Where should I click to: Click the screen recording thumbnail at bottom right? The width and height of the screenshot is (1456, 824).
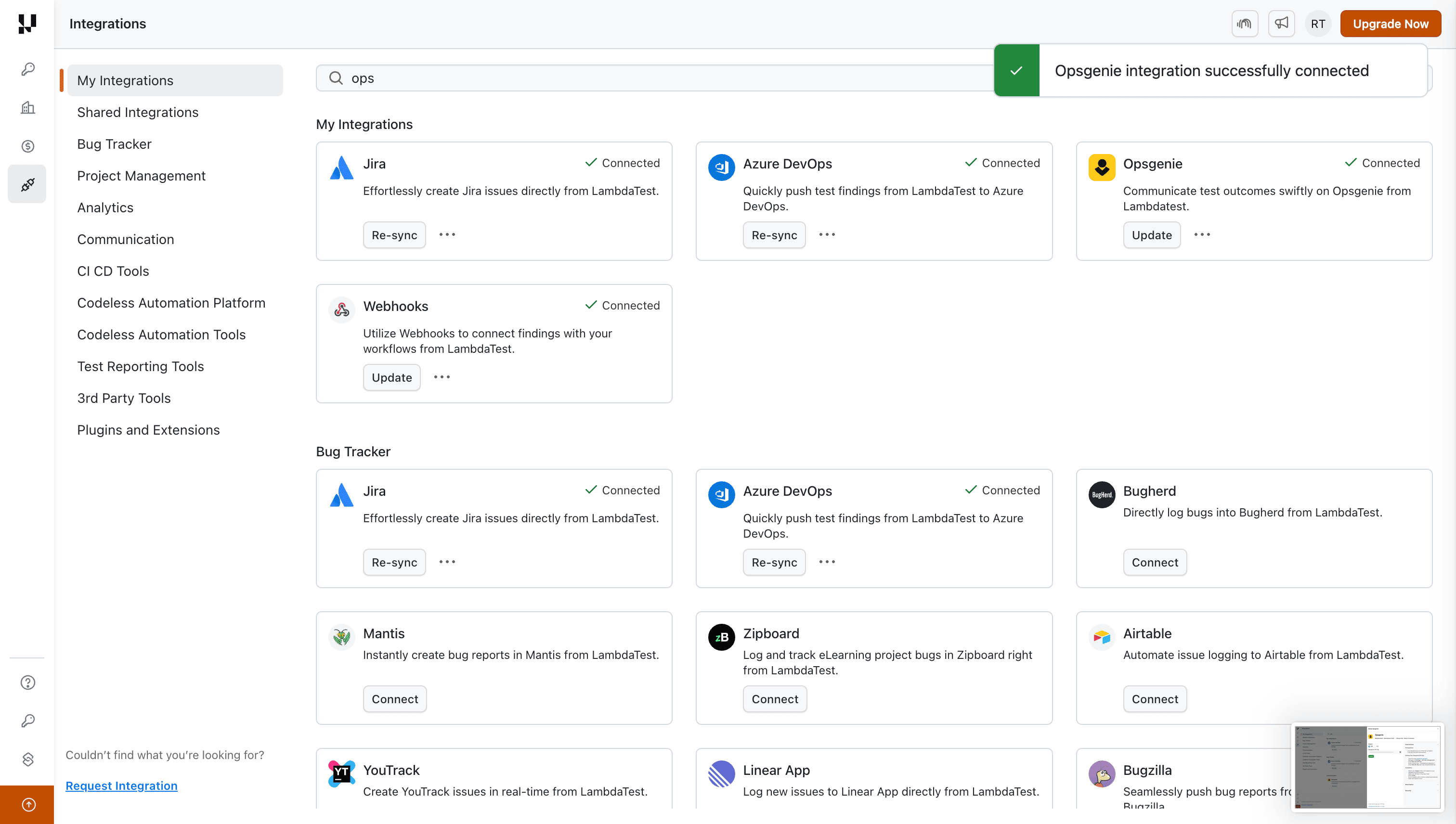(1368, 767)
